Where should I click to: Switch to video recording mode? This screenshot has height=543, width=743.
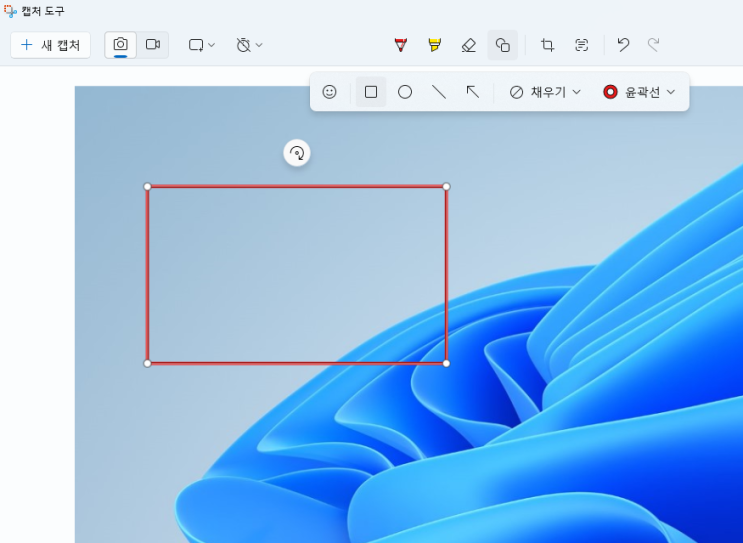click(x=153, y=45)
